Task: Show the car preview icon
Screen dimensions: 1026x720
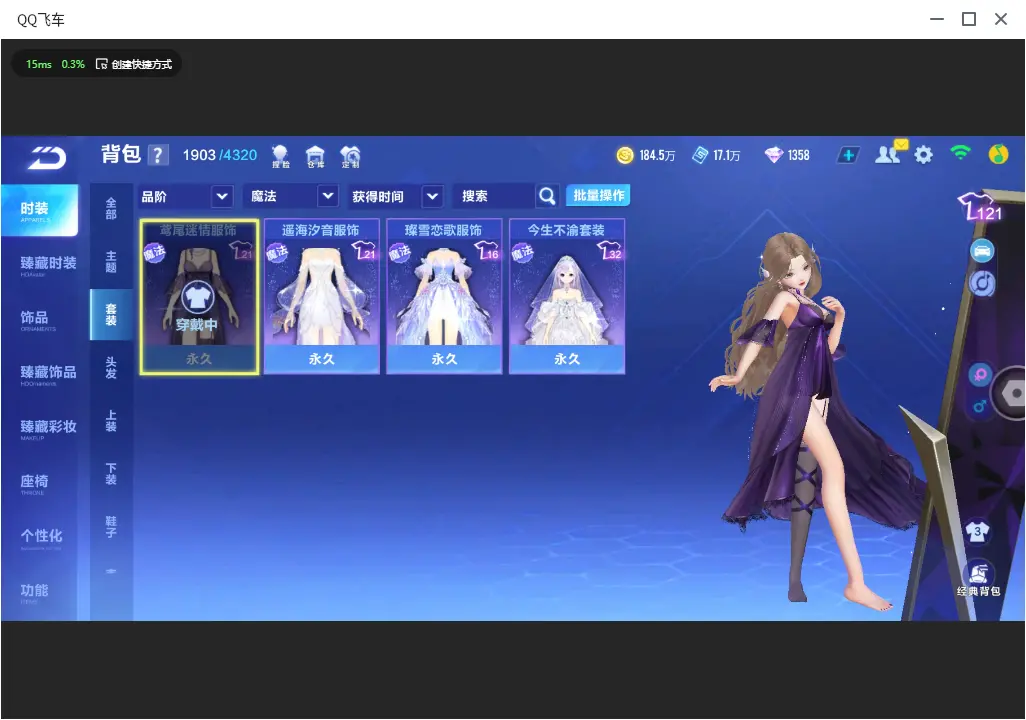Action: click(982, 251)
